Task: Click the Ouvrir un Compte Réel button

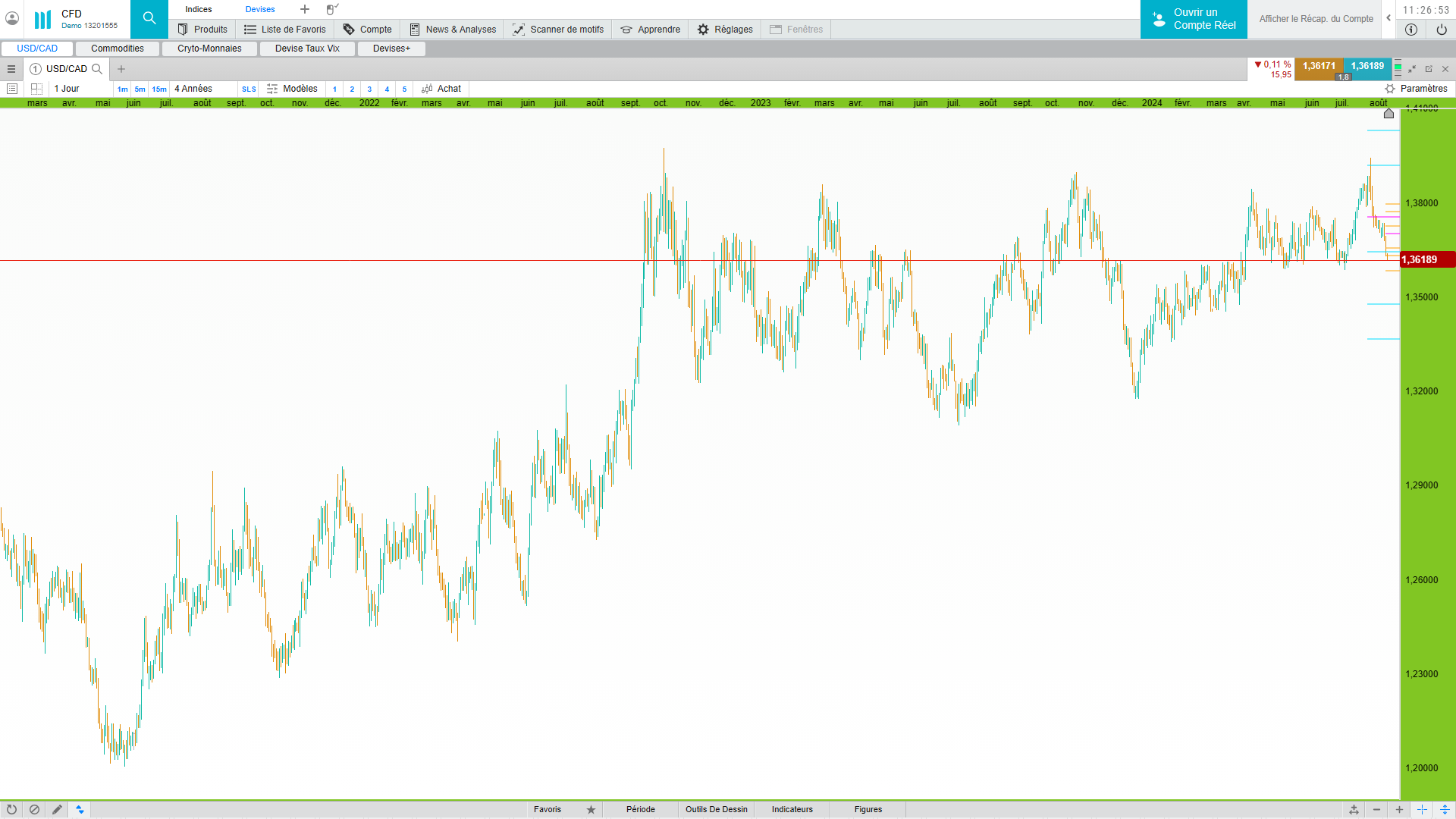Action: 1194,19
